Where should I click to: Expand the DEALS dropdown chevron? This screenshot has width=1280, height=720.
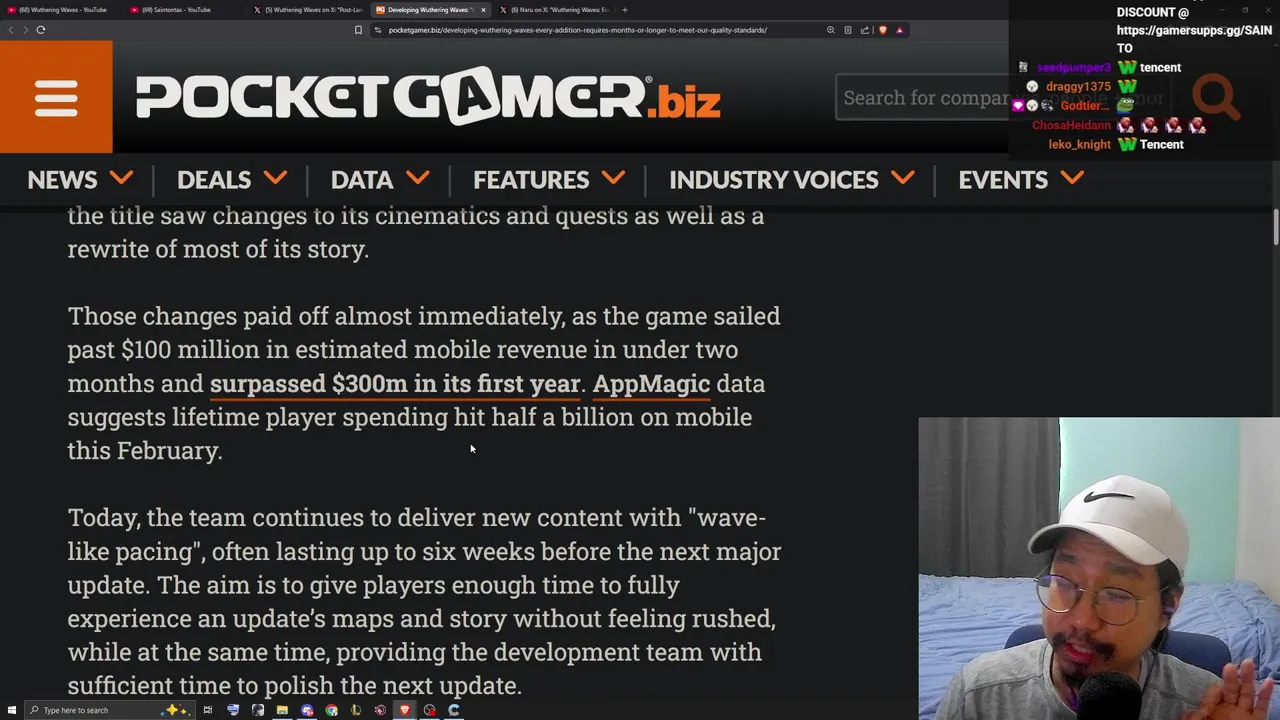[x=275, y=179]
